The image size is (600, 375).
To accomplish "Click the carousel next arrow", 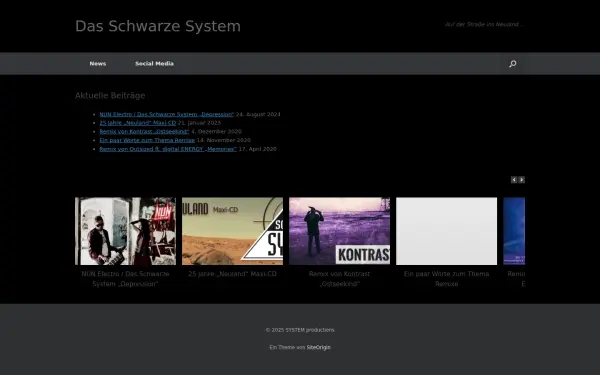I will click(x=522, y=180).
